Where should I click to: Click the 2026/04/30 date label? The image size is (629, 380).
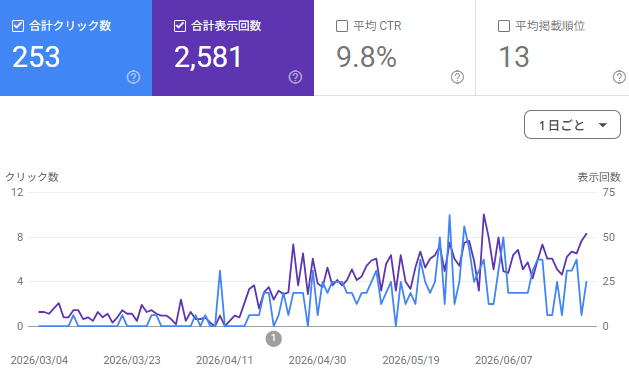point(317,360)
